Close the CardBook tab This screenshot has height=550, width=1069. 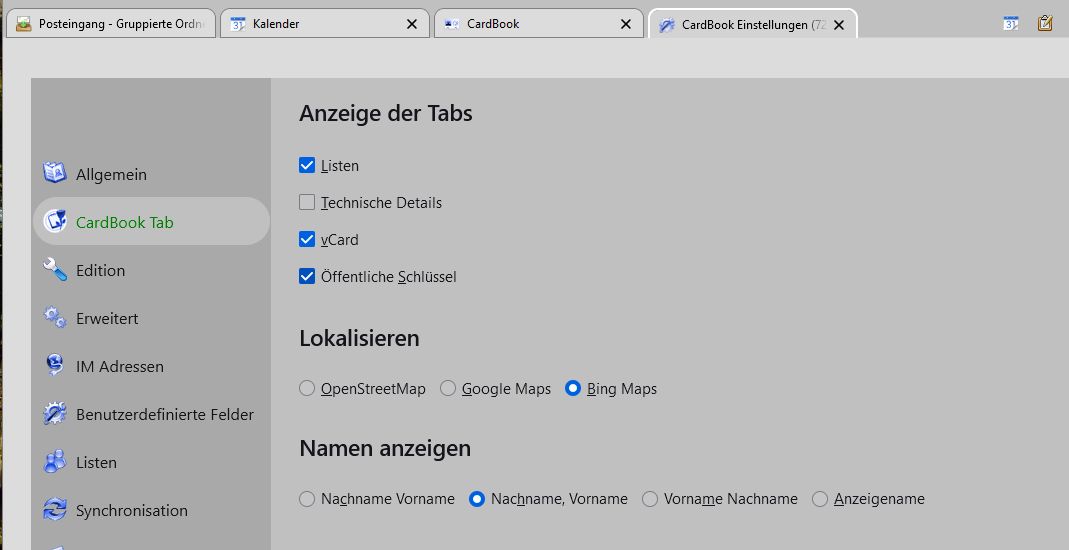625,25
